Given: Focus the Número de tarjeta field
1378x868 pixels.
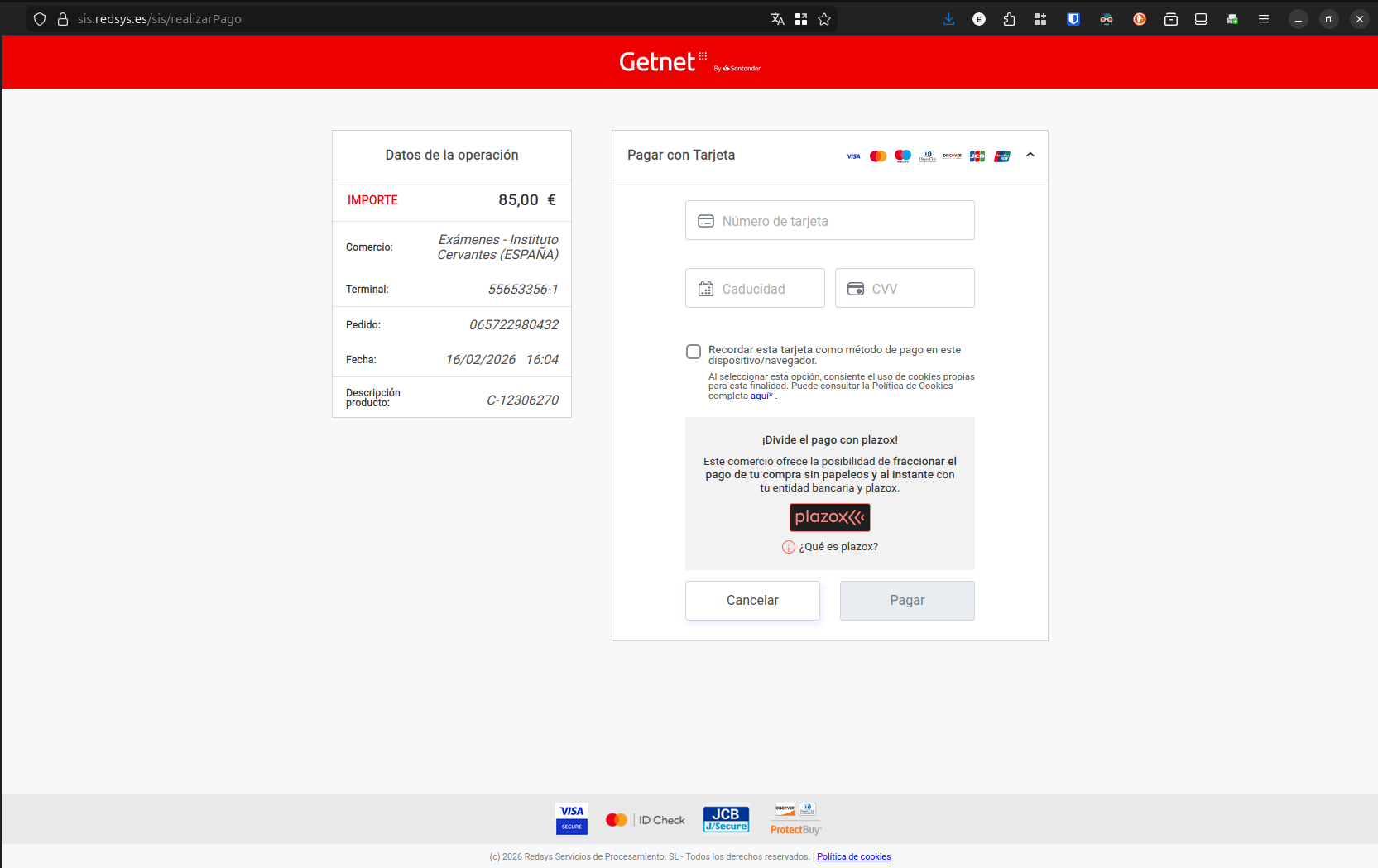Looking at the screenshot, I should pyautogui.click(x=829, y=221).
